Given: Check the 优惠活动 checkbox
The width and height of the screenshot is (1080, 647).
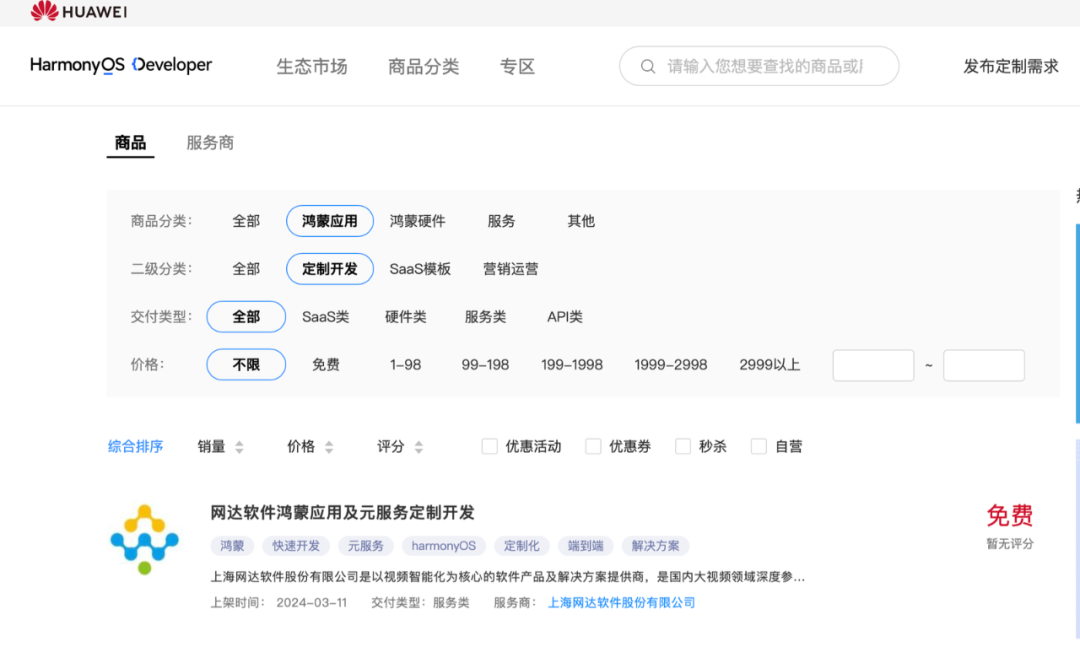Looking at the screenshot, I should pyautogui.click(x=489, y=446).
